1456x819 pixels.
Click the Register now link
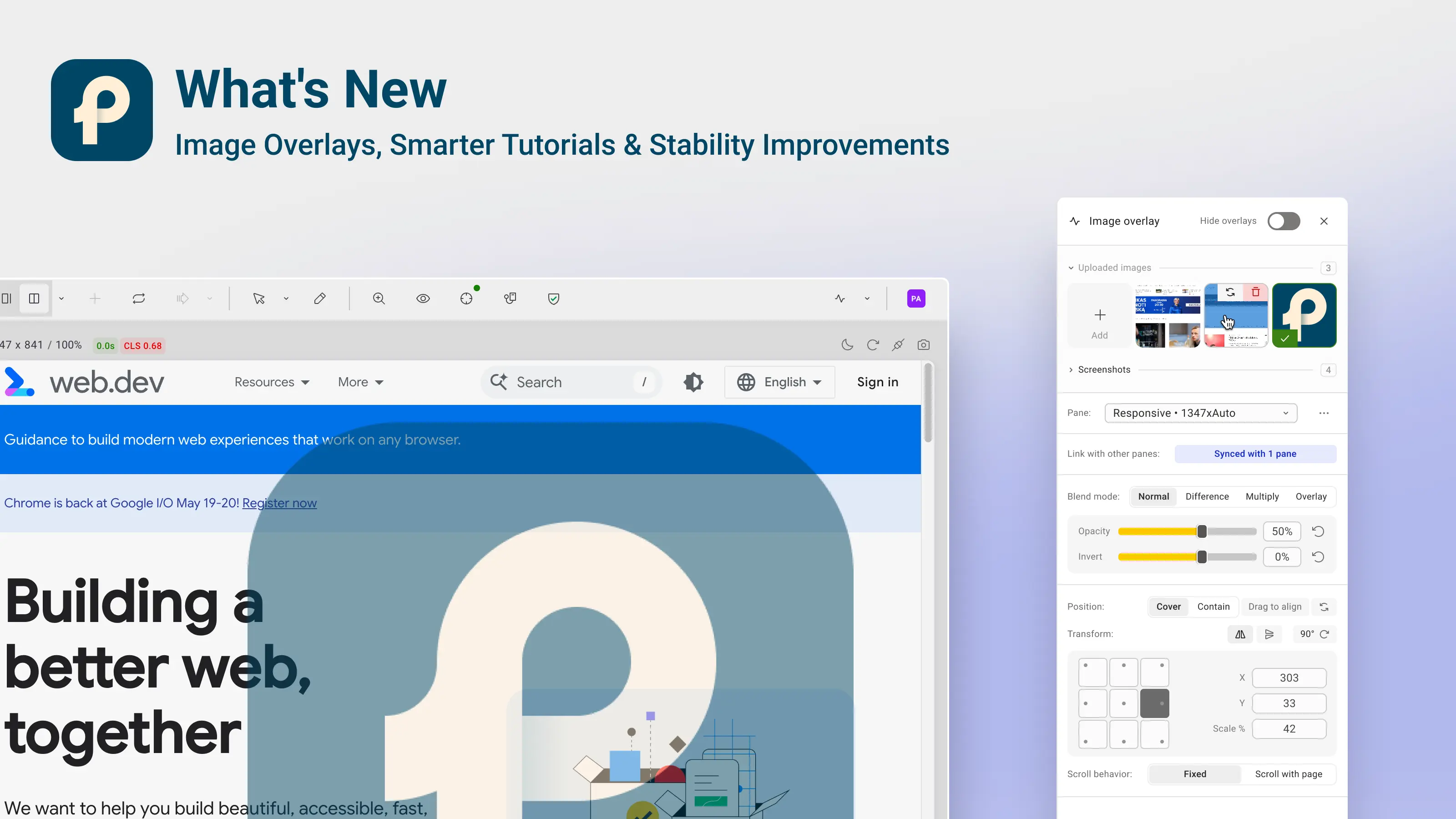[x=279, y=503]
